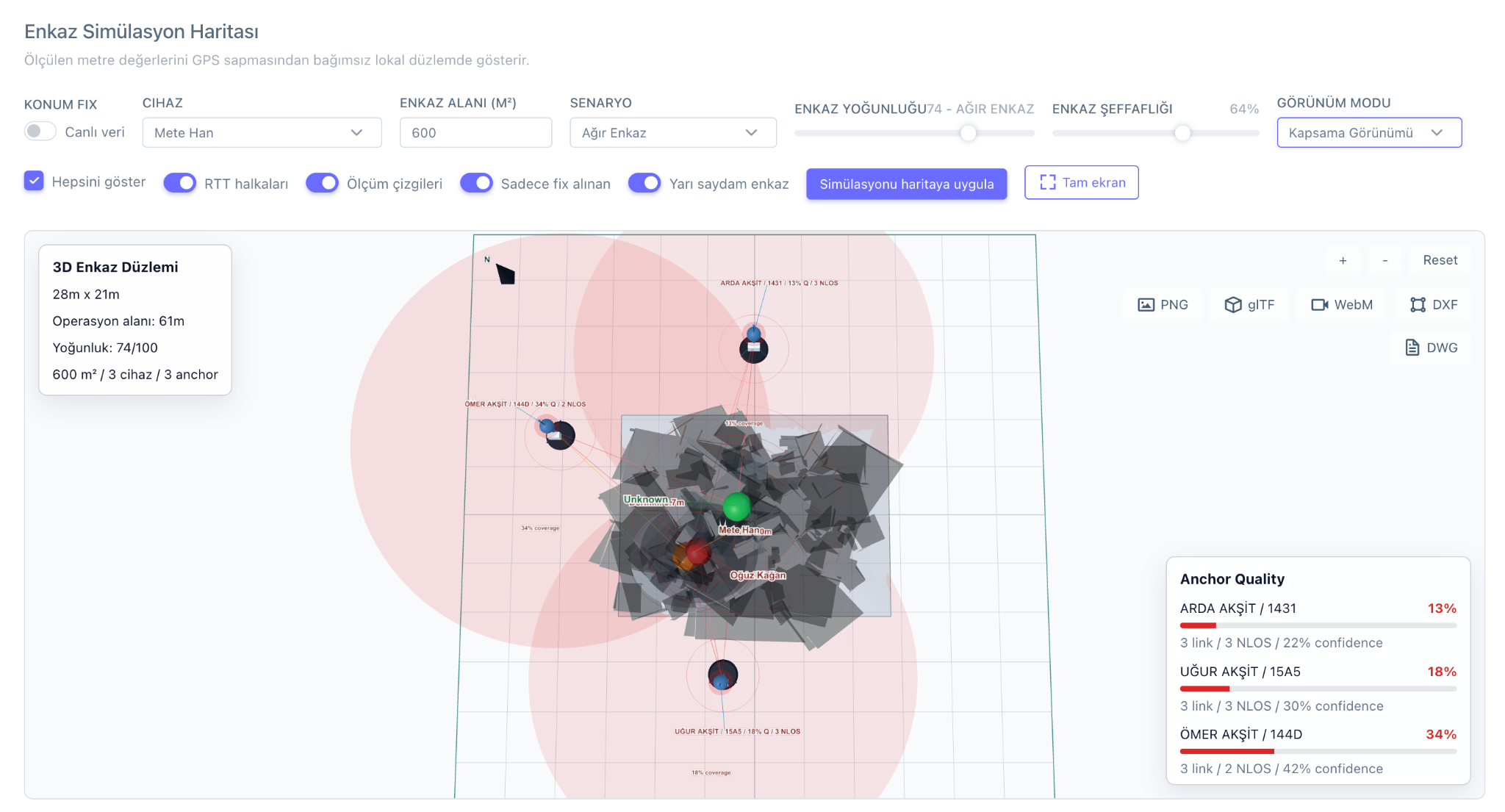This screenshot has width=1505, height=812.
Task: Click the 3D Enkaz Düzlemi panel title
Action: 115,267
